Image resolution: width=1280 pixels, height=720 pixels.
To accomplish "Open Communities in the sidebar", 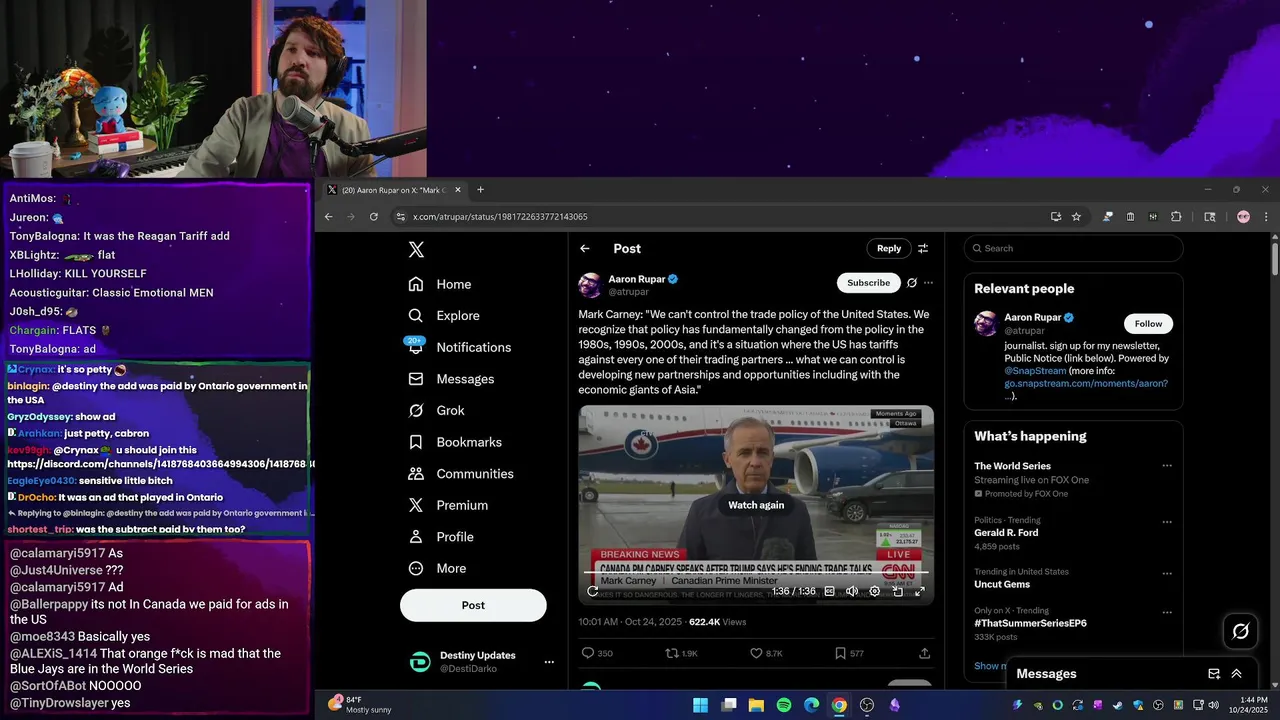I will click(x=460, y=474).
